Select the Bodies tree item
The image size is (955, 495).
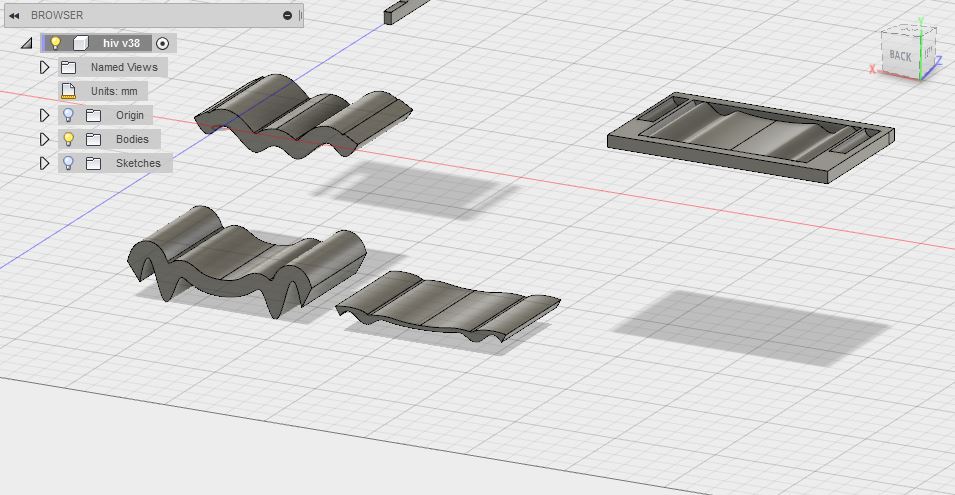click(x=132, y=139)
